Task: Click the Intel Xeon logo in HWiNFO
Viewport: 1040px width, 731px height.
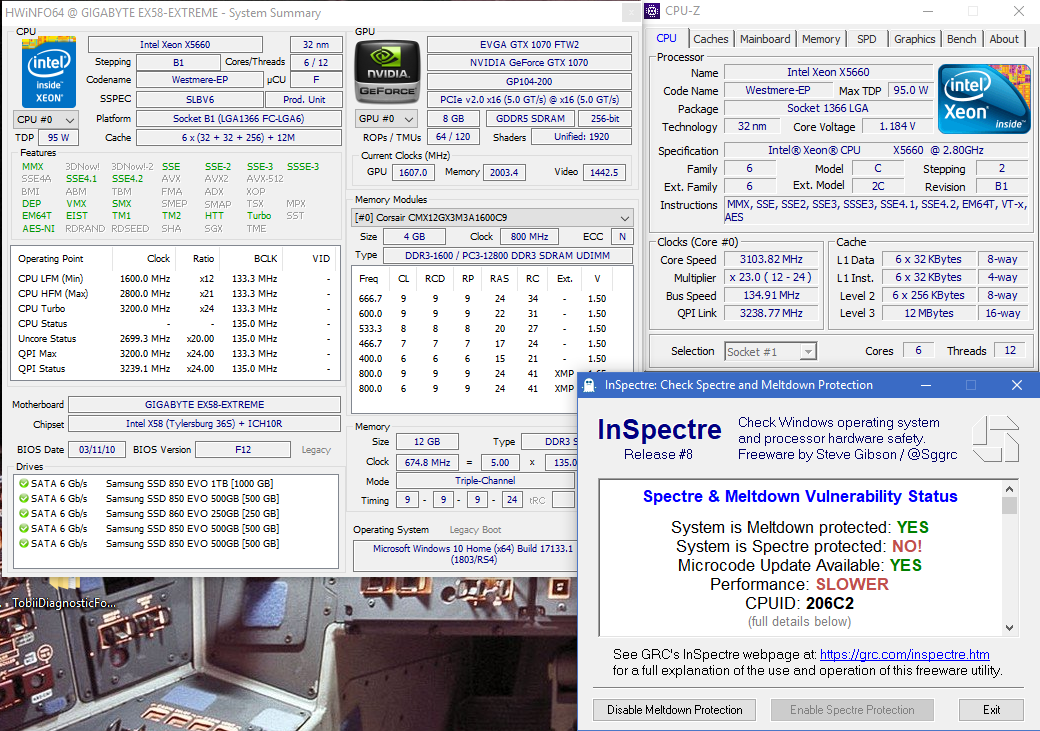Action: tap(48, 72)
